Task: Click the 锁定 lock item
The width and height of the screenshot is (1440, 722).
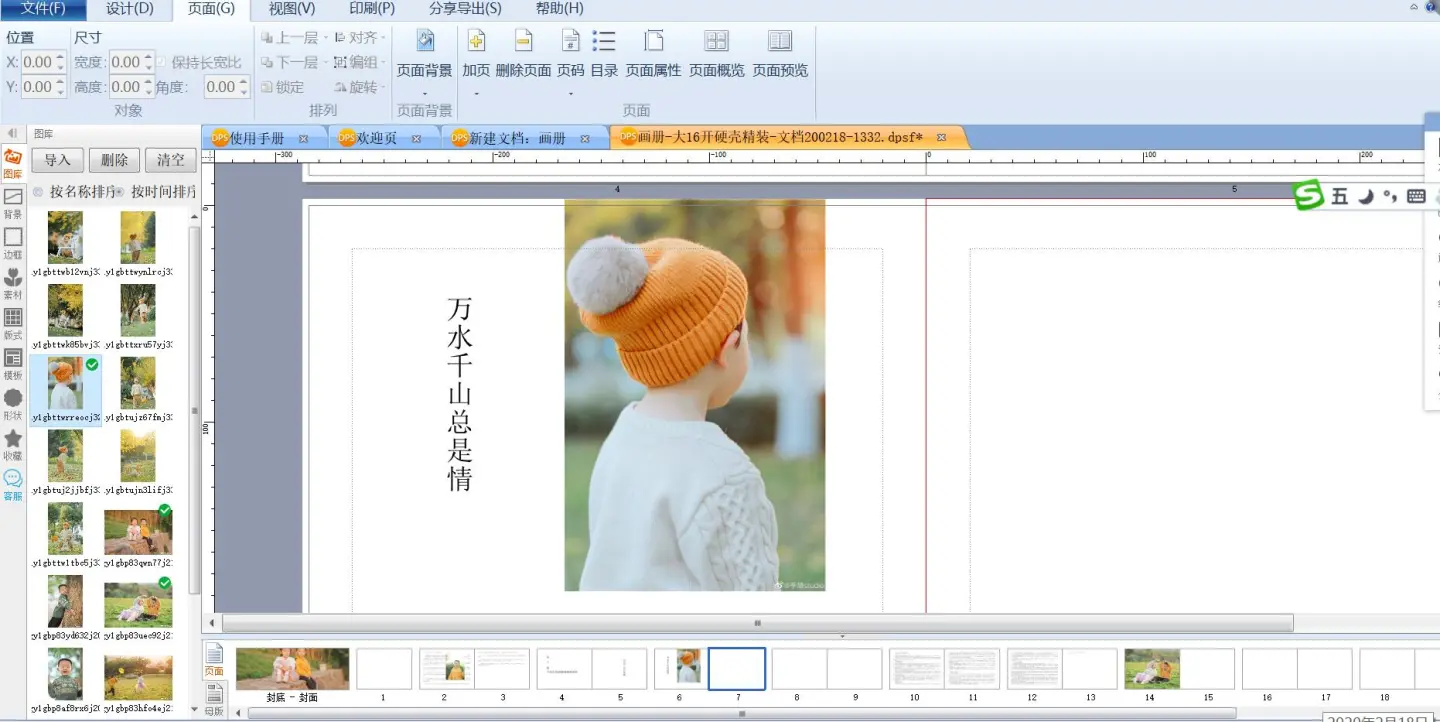Action: coord(282,87)
